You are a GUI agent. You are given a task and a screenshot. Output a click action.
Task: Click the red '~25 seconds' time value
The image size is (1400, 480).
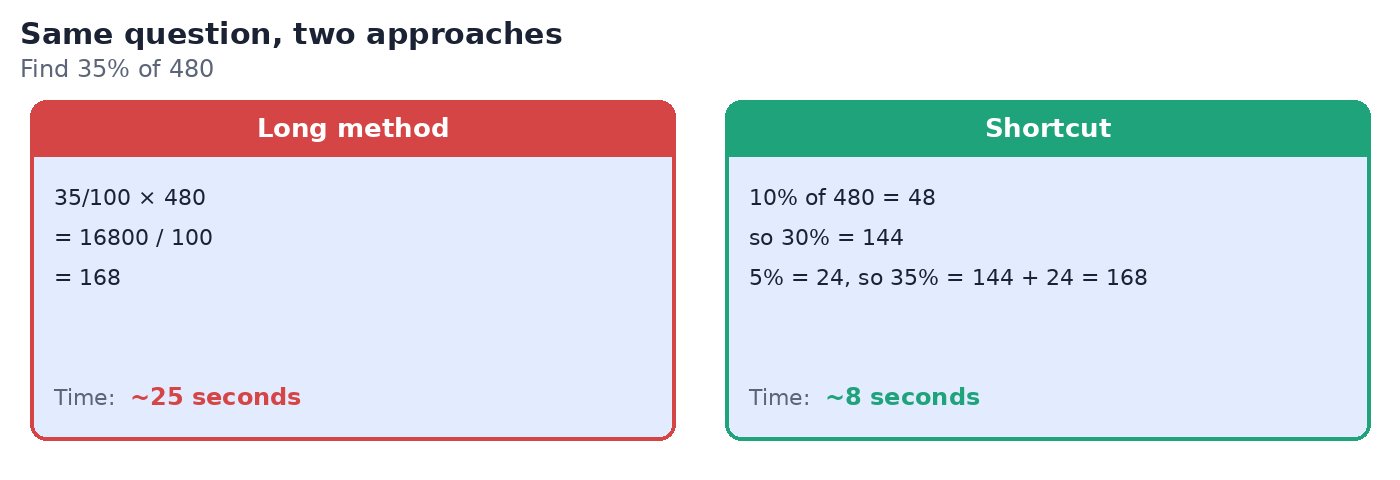(x=216, y=398)
